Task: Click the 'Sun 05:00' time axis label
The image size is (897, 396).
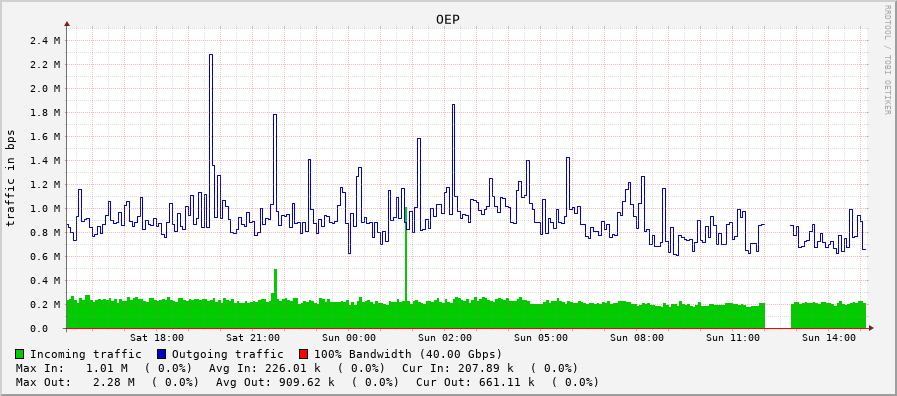Action: (x=541, y=338)
